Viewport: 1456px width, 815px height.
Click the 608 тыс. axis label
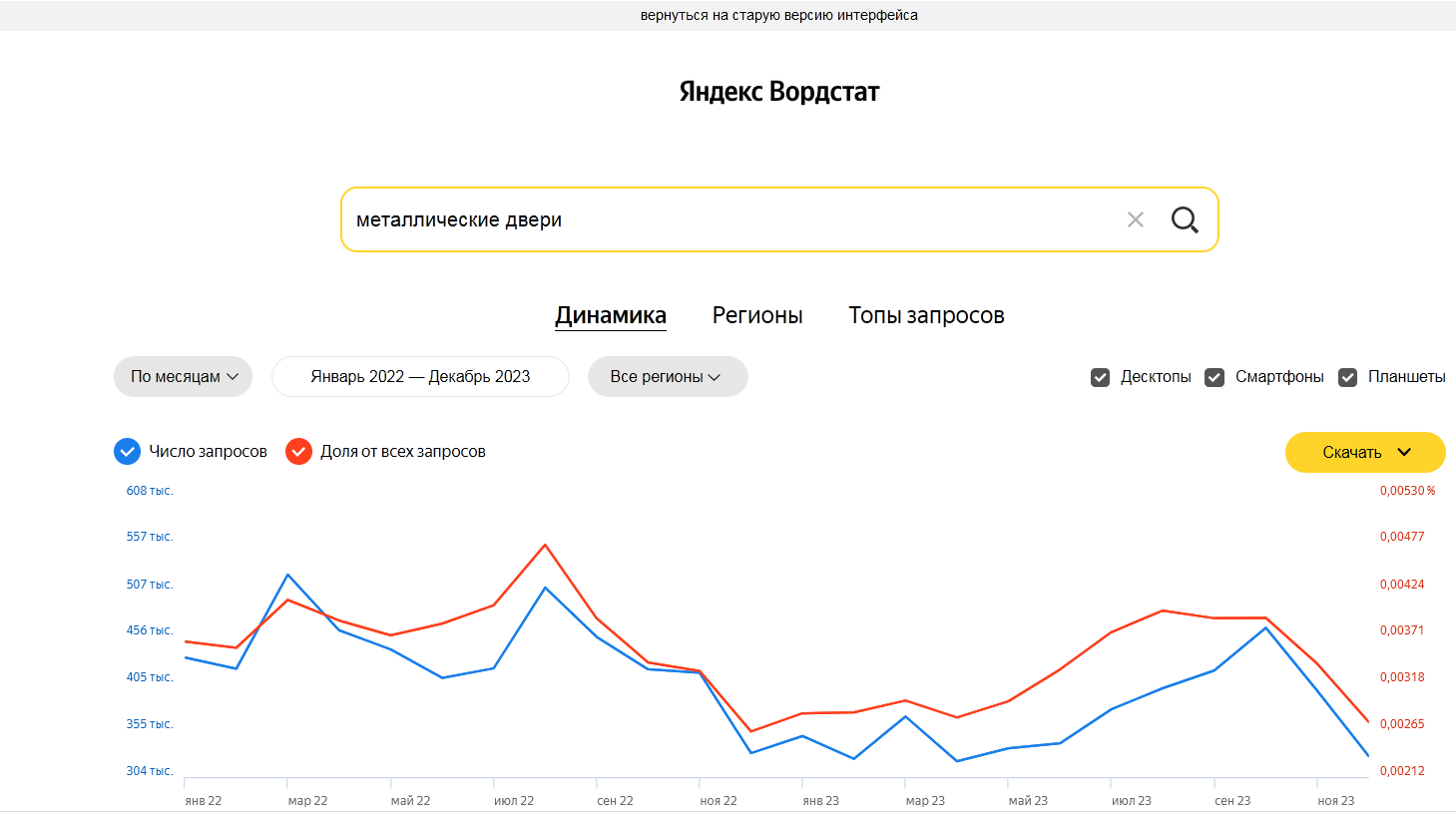(150, 491)
